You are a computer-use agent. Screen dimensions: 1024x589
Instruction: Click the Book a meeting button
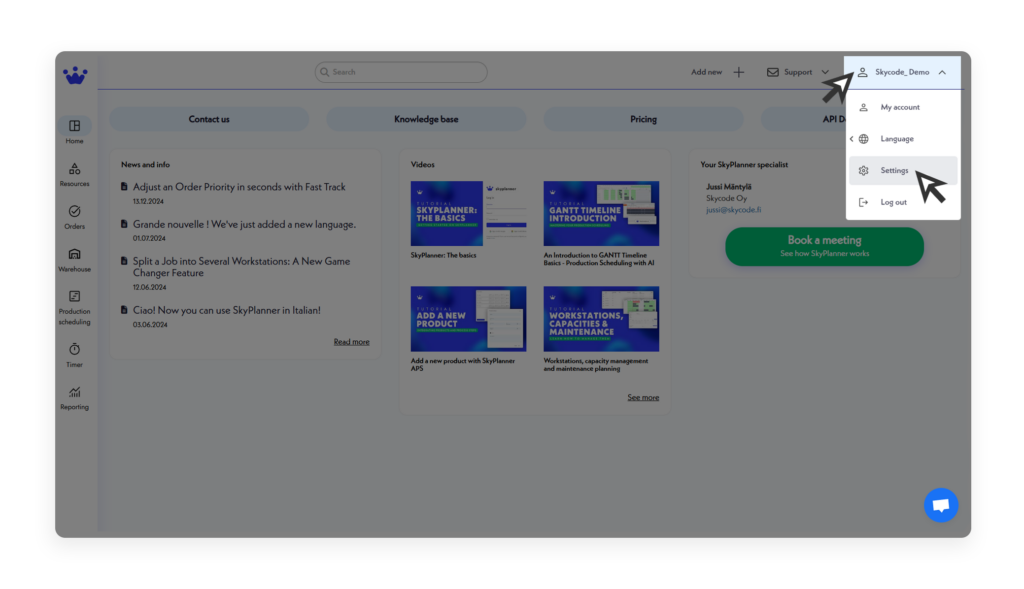pos(824,246)
